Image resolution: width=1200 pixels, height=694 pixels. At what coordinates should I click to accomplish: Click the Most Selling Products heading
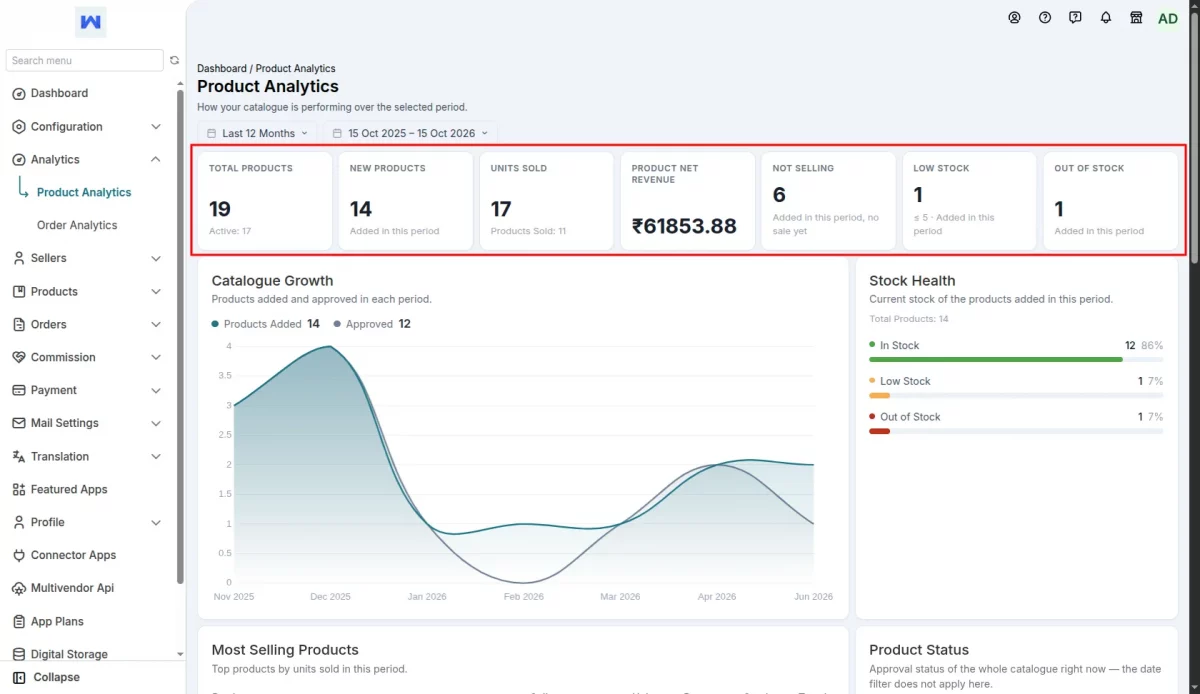[285, 650]
